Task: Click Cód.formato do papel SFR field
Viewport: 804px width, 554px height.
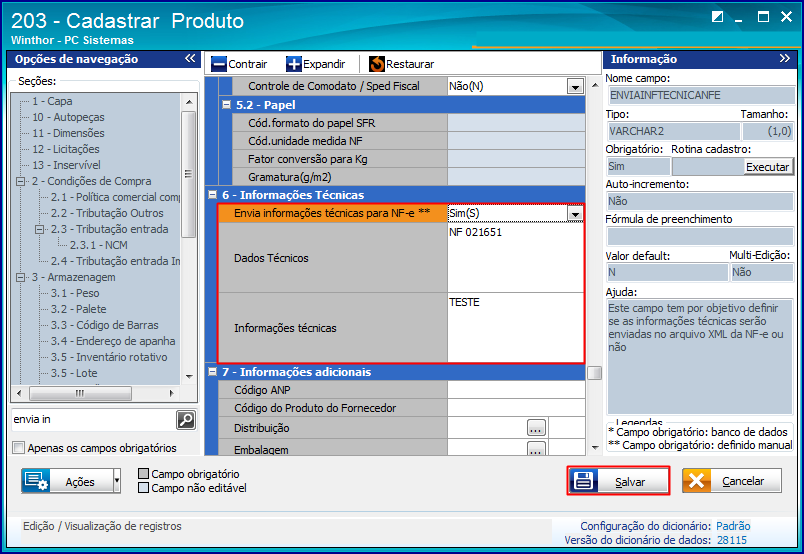Action: pos(516,123)
